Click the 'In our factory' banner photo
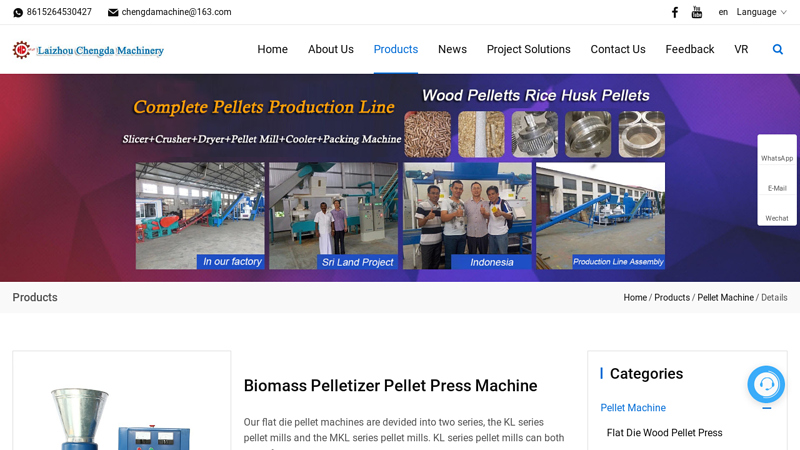The image size is (800, 450). 200,216
